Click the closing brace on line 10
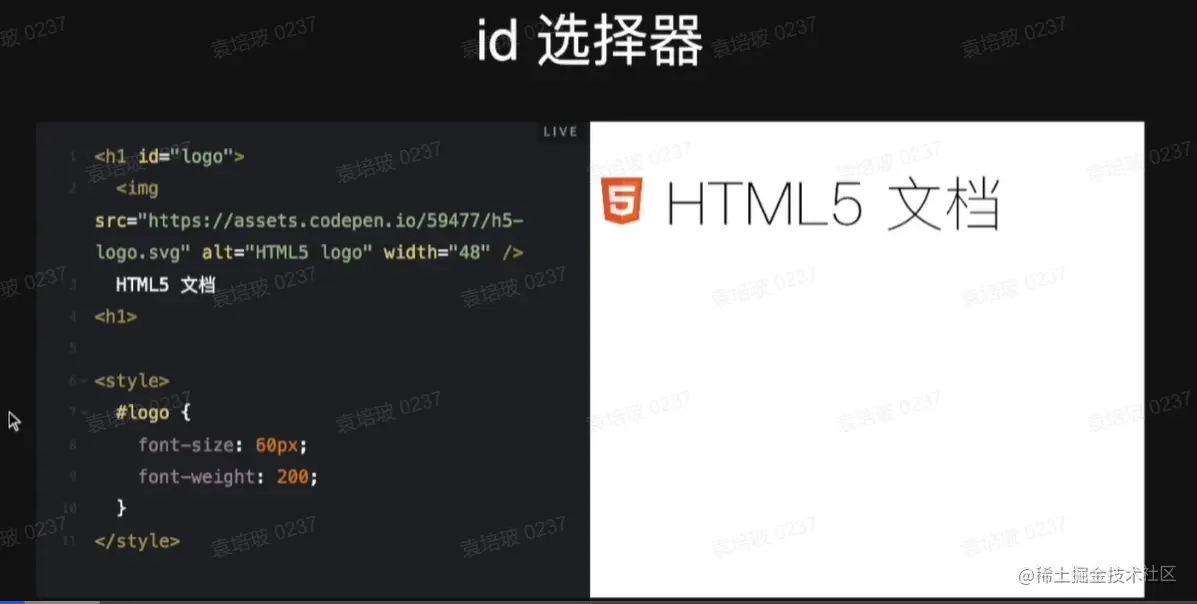This screenshot has width=1197, height=604. tap(121, 508)
